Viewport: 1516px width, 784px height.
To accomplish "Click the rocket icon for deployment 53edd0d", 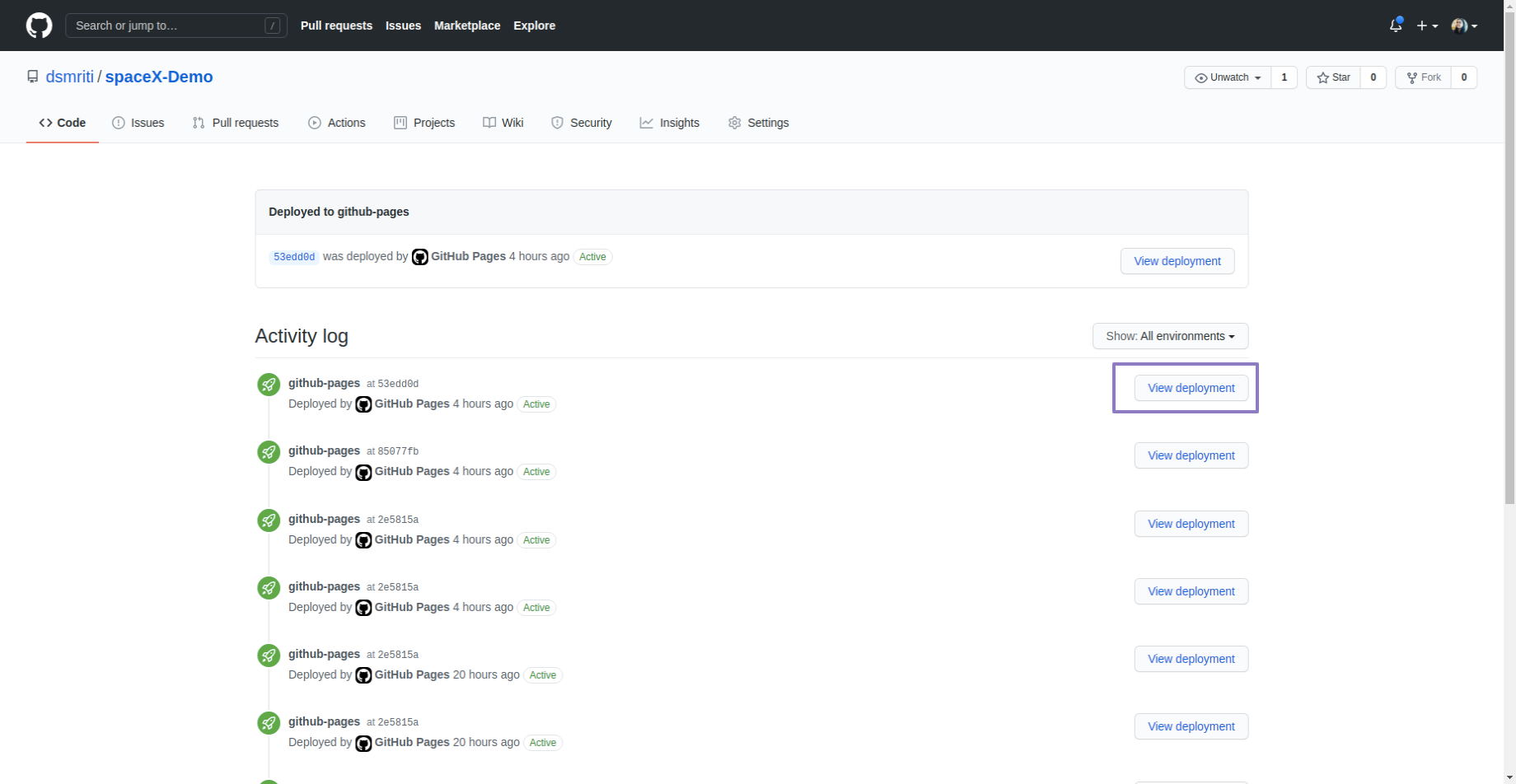I will 269,385.
